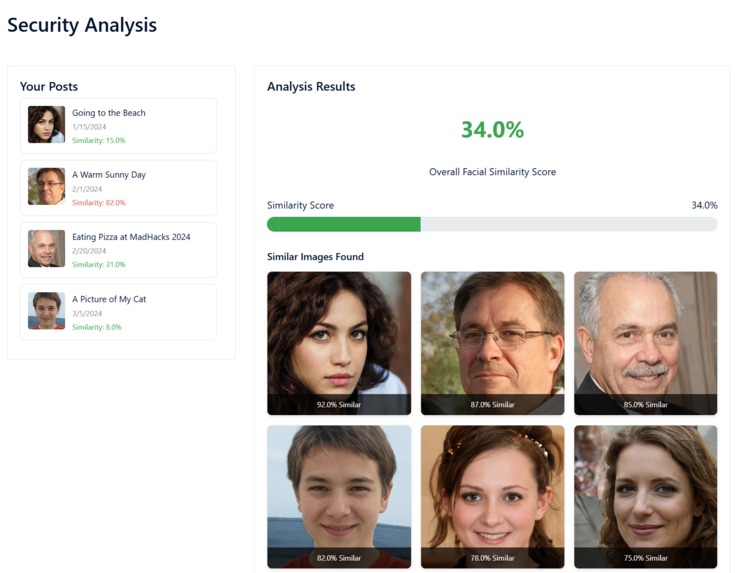
Task: Select the 'Eating Pizza at MadHacks 2024' post card
Action: click(118, 250)
